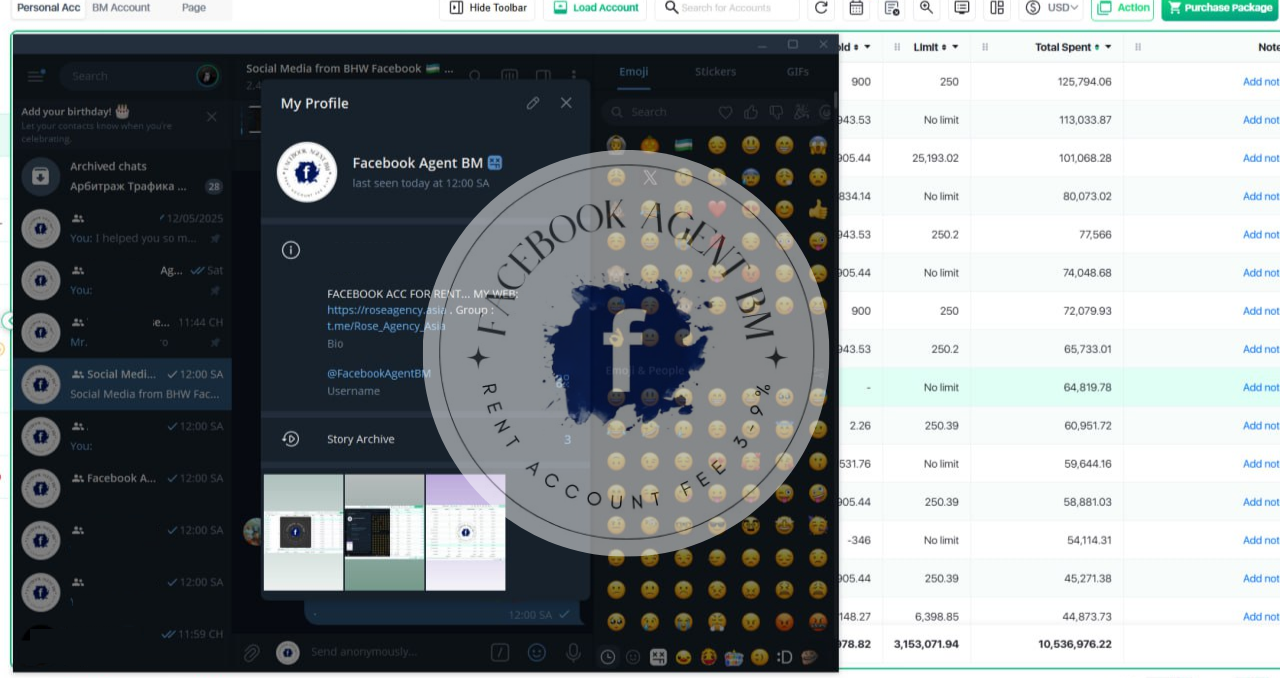Open the middle story archive thumbnail
Viewport: 1280px width, 678px height.
coord(384,532)
